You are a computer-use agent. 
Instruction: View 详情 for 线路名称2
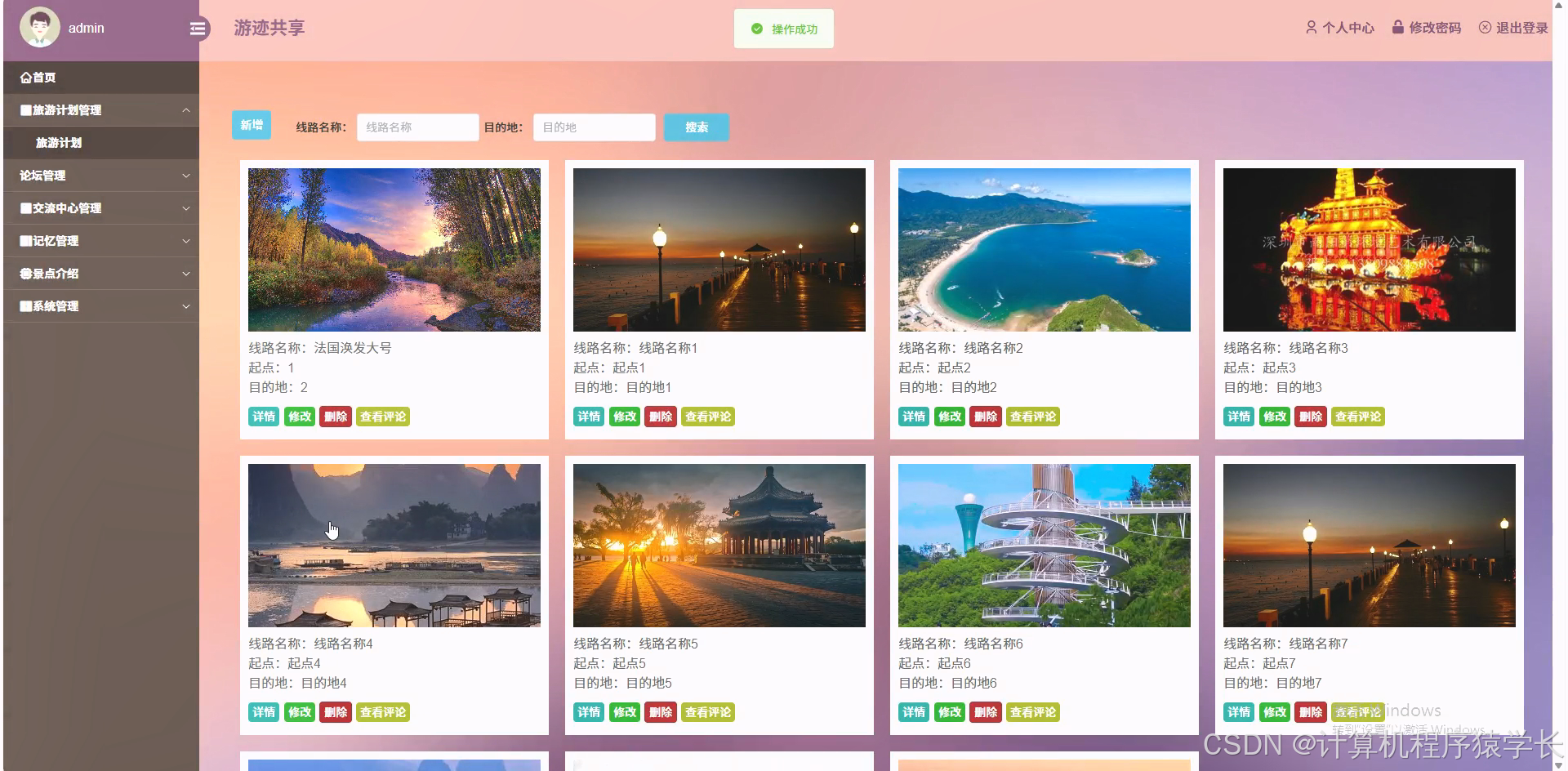(914, 417)
